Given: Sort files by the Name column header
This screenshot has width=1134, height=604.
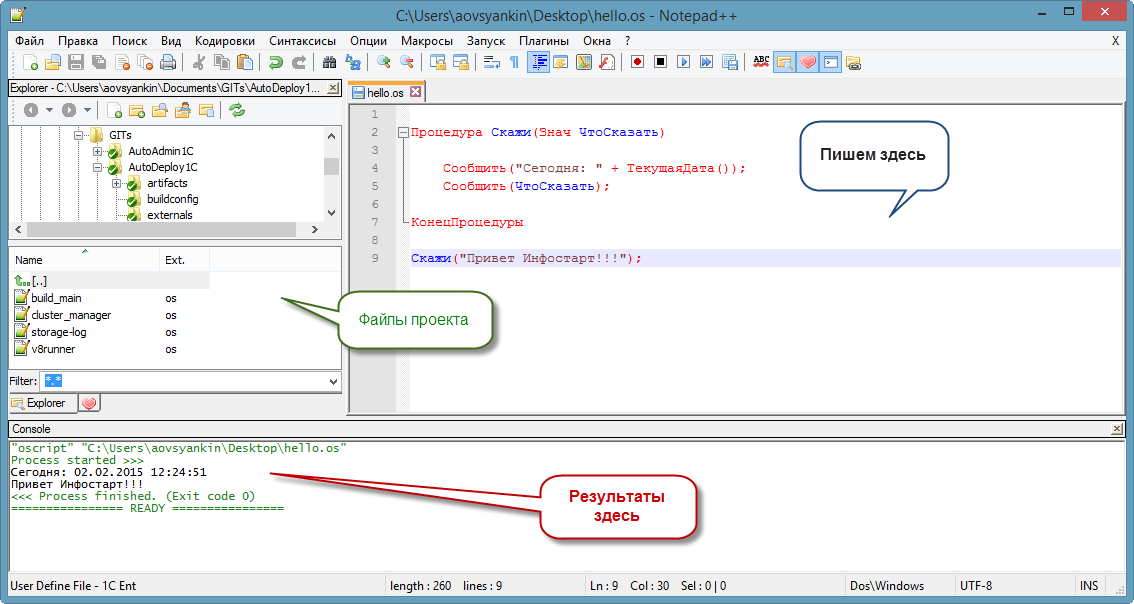Looking at the screenshot, I should coord(30,260).
